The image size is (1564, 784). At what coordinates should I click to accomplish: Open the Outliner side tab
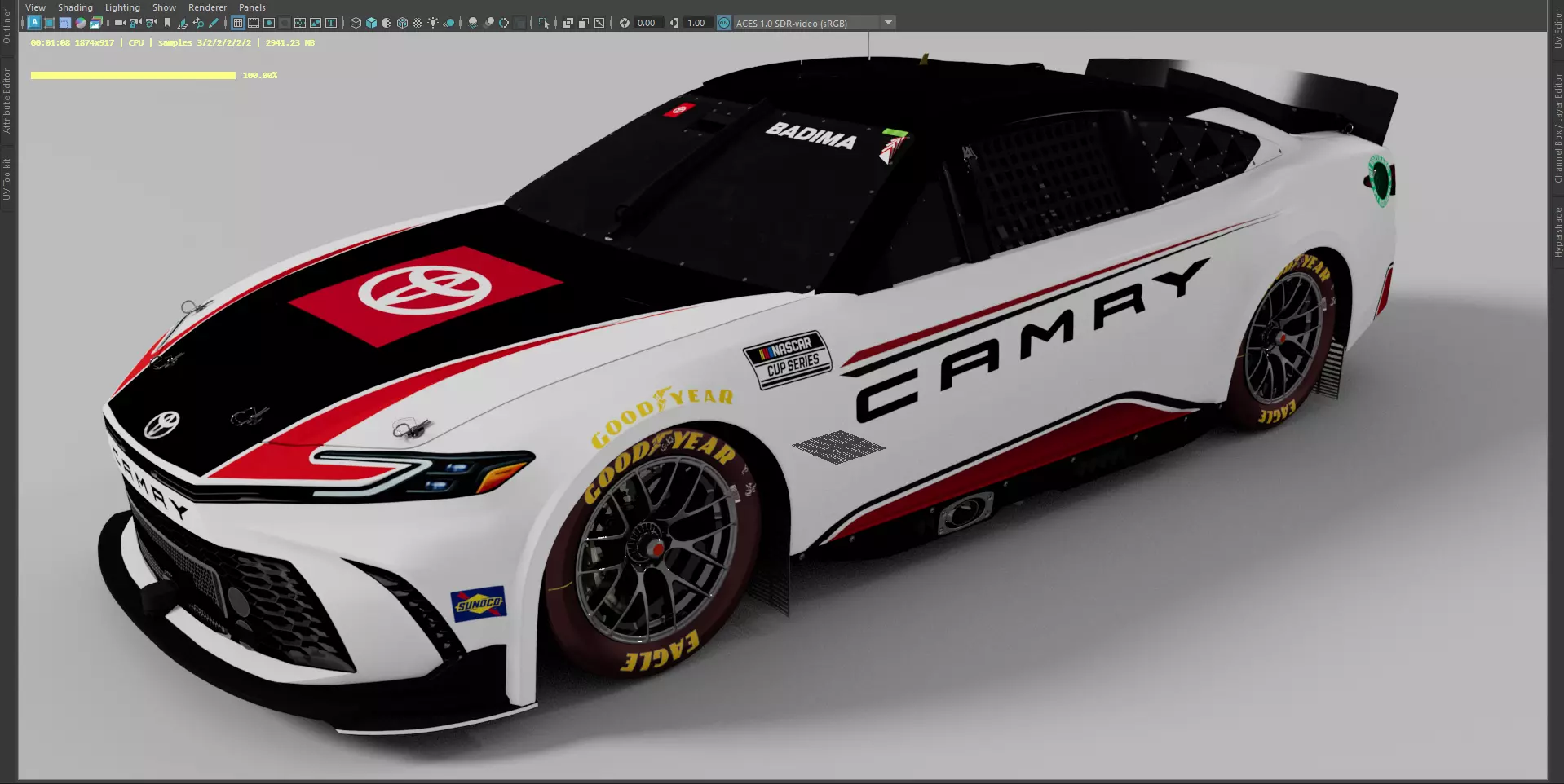pyautogui.click(x=7, y=26)
